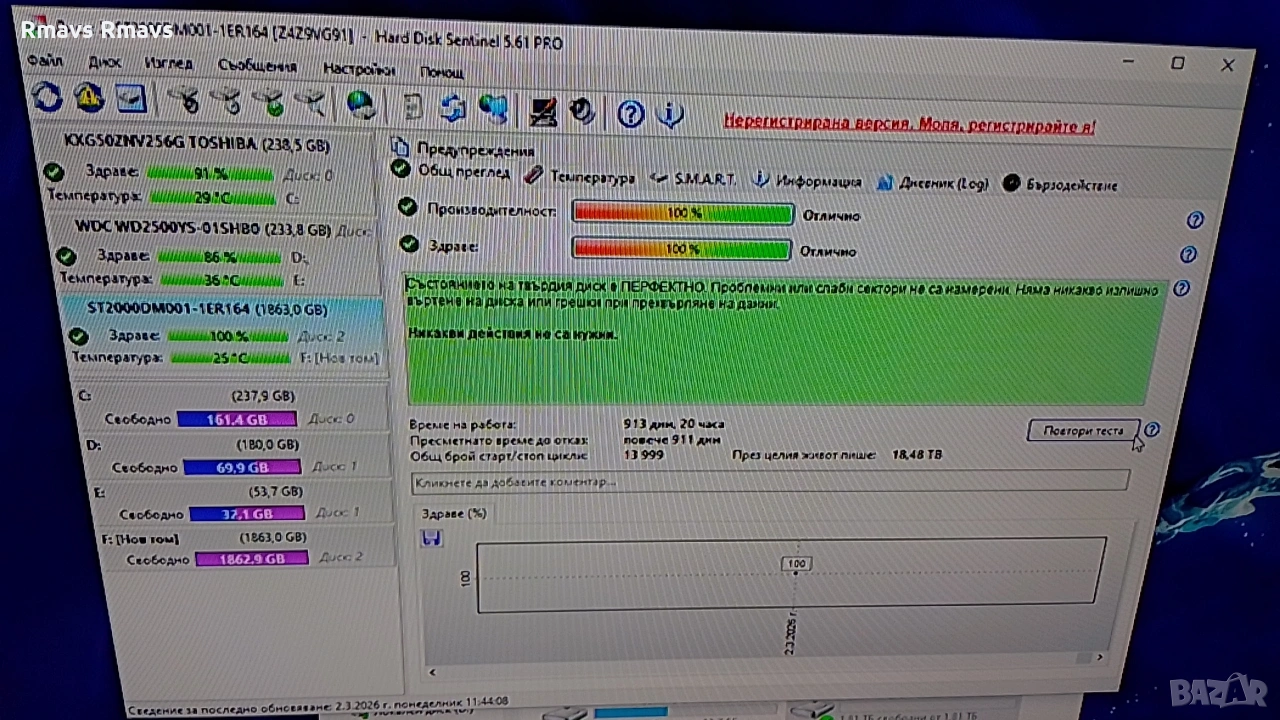Click the Toshiba disk 91 % health bar

point(211,173)
